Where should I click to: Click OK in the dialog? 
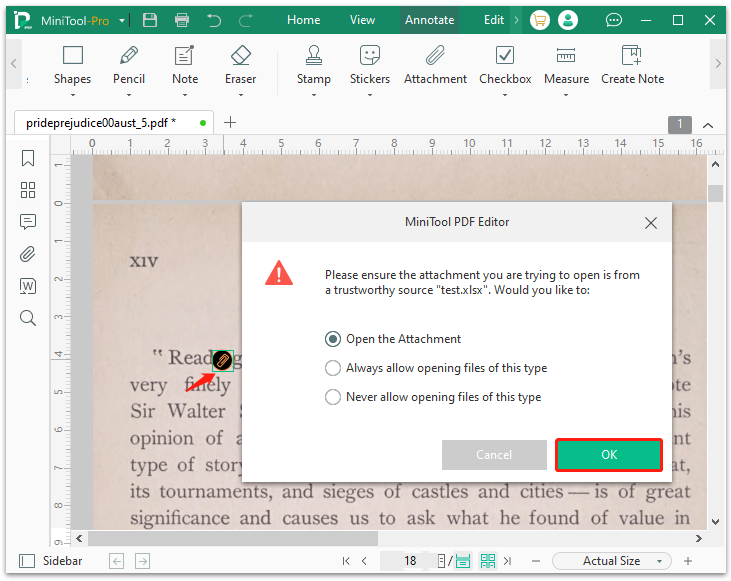(x=609, y=455)
